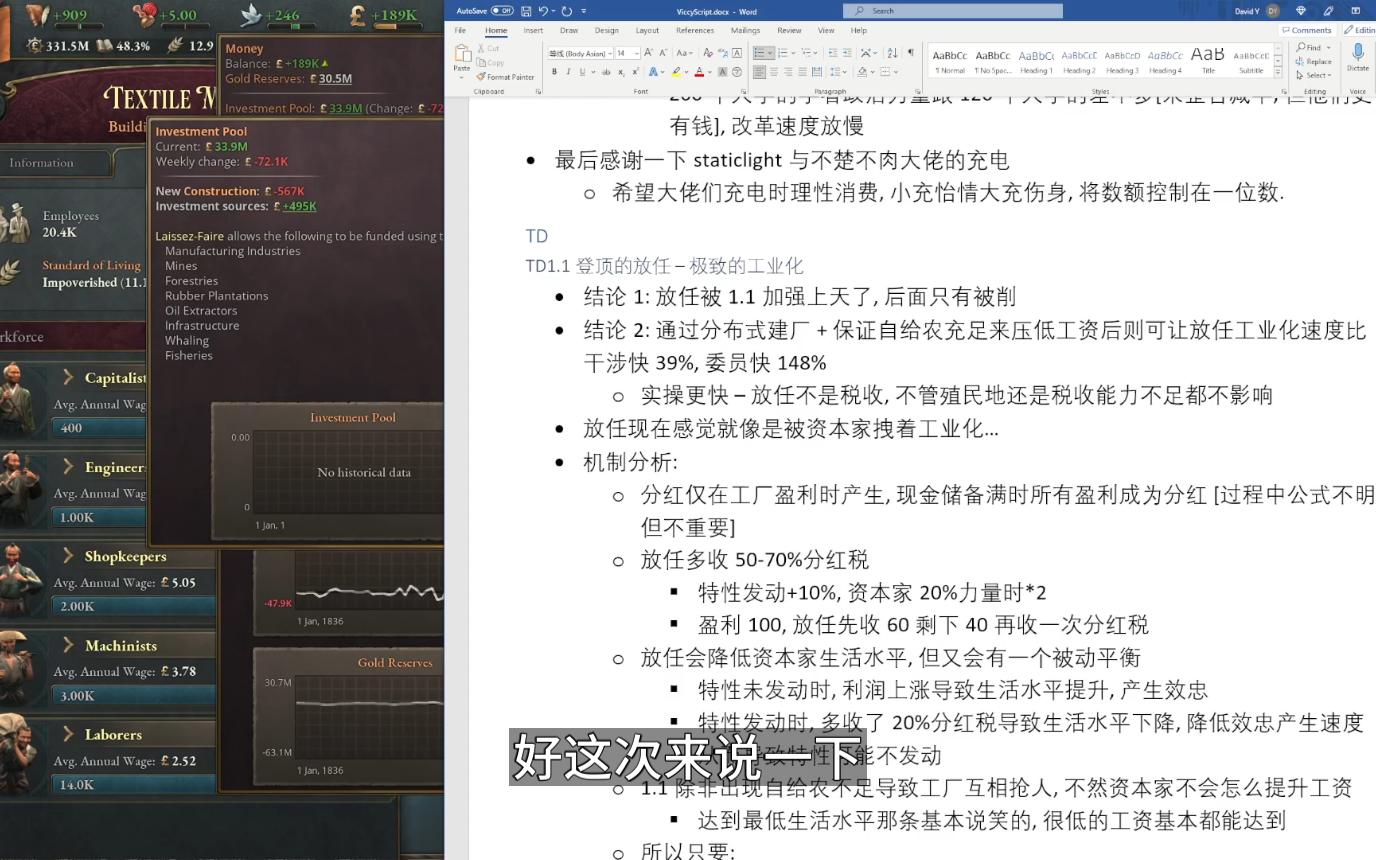This screenshot has height=860, width=1376.
Task: Start Dictate voice input
Action: point(1358,57)
